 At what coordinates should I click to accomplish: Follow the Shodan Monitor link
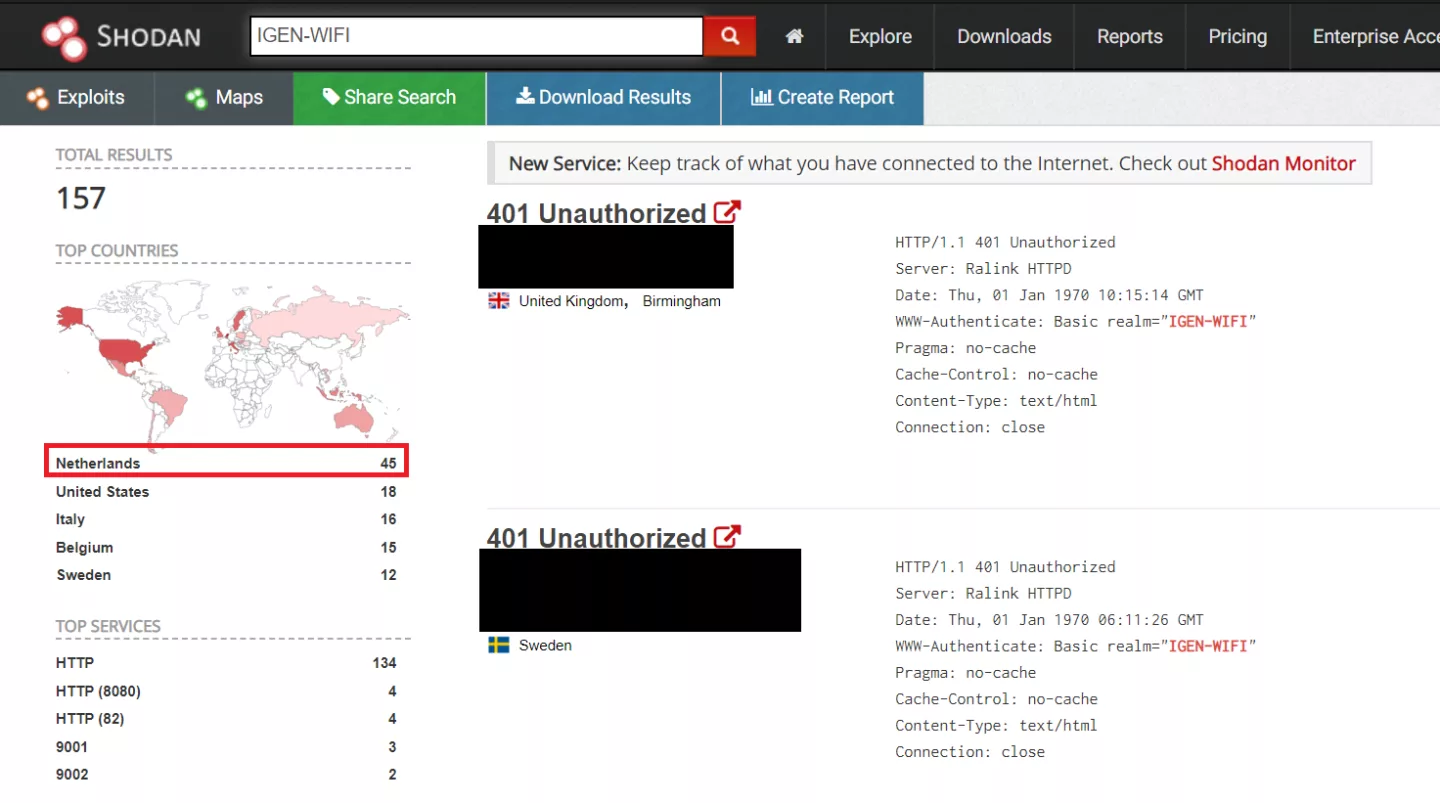point(1283,163)
